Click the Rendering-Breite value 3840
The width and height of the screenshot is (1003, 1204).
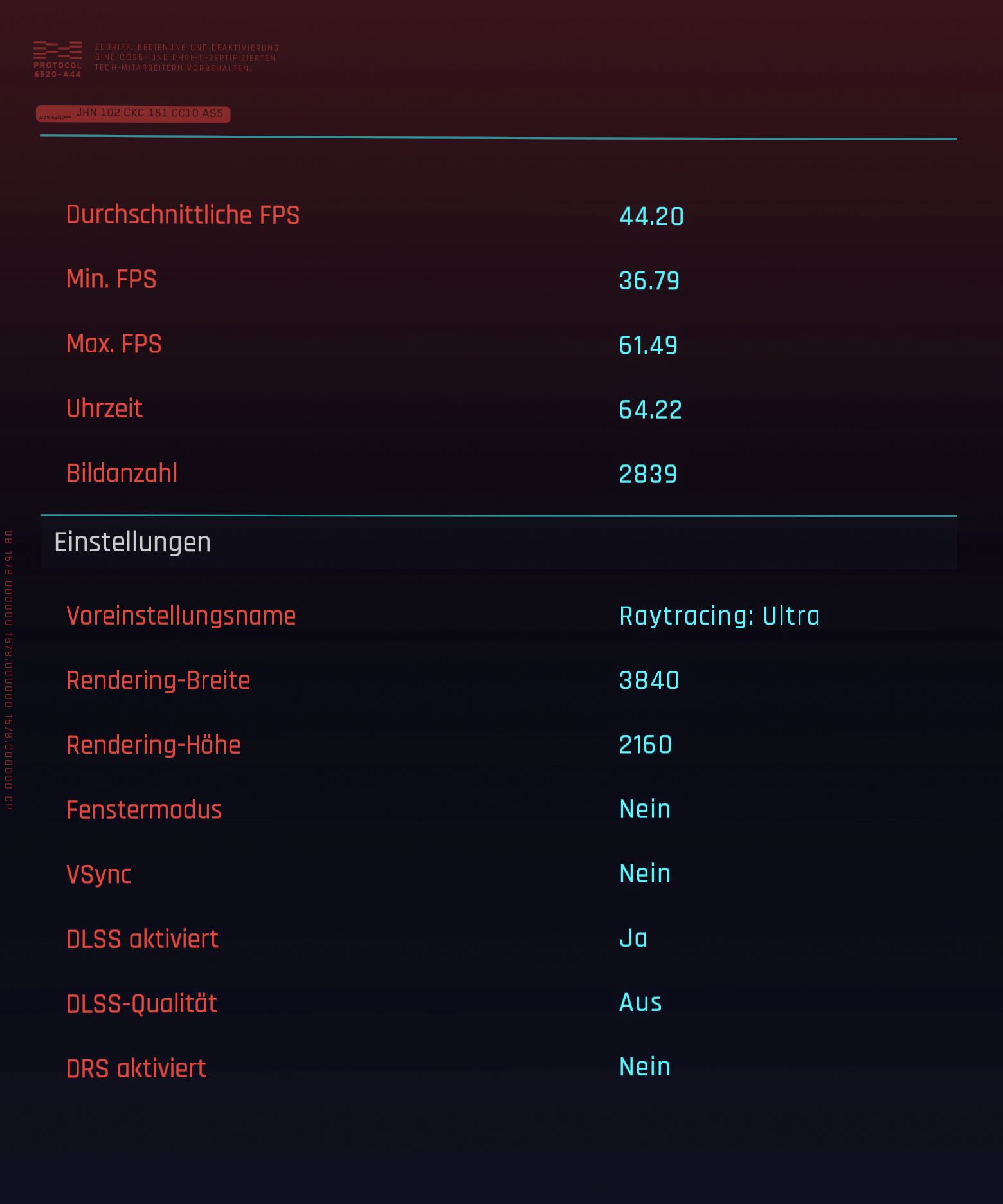click(649, 680)
